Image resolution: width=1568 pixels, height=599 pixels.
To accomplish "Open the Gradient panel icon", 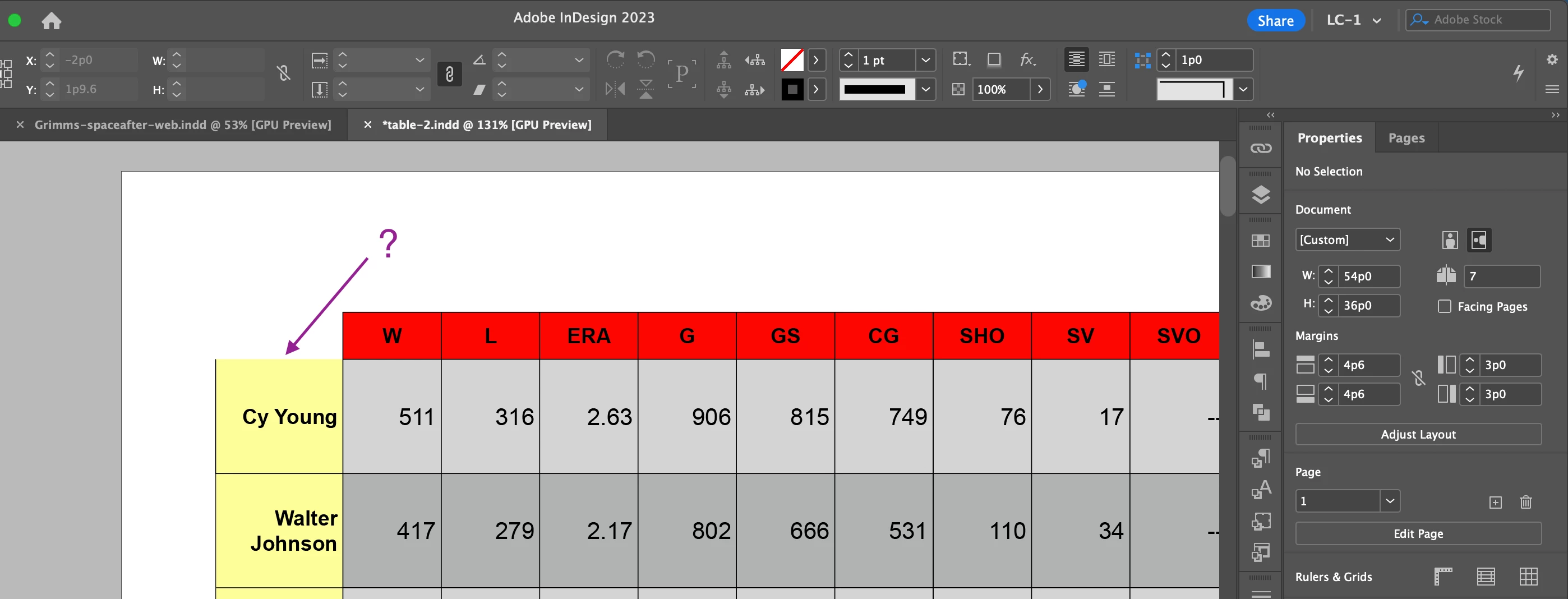I will tap(1261, 271).
